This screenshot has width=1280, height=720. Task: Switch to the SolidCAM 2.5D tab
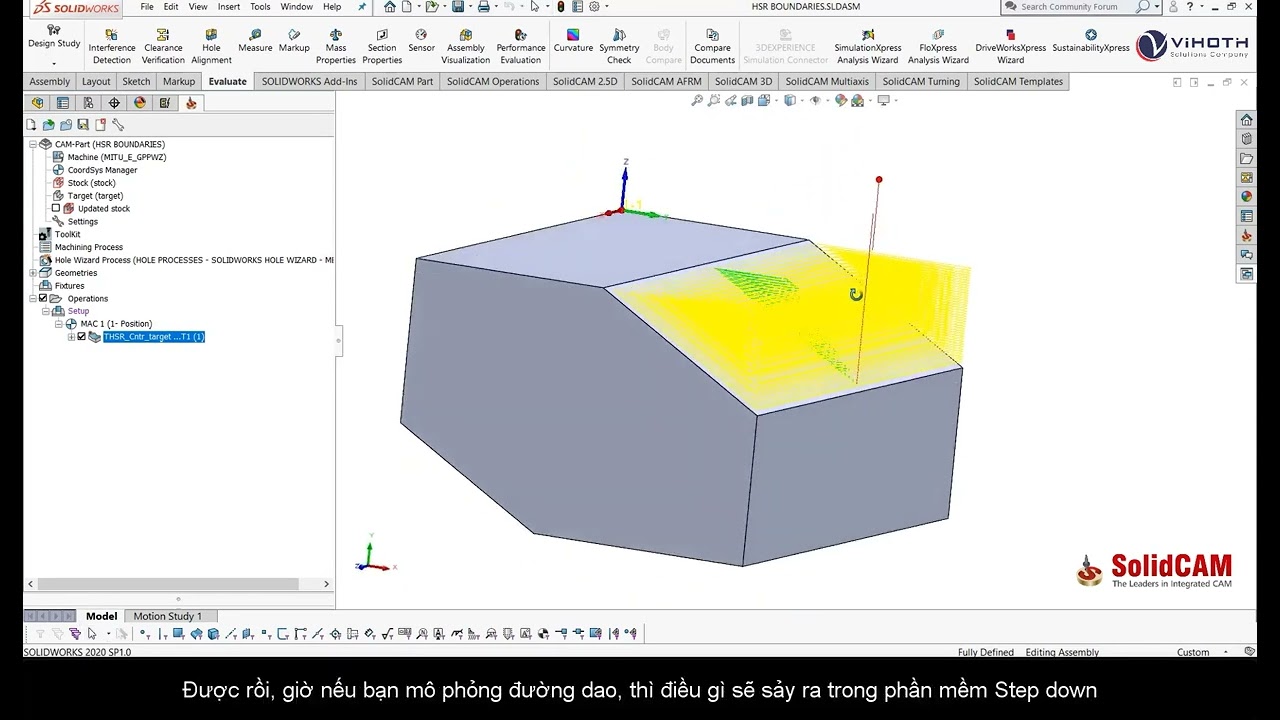[585, 81]
